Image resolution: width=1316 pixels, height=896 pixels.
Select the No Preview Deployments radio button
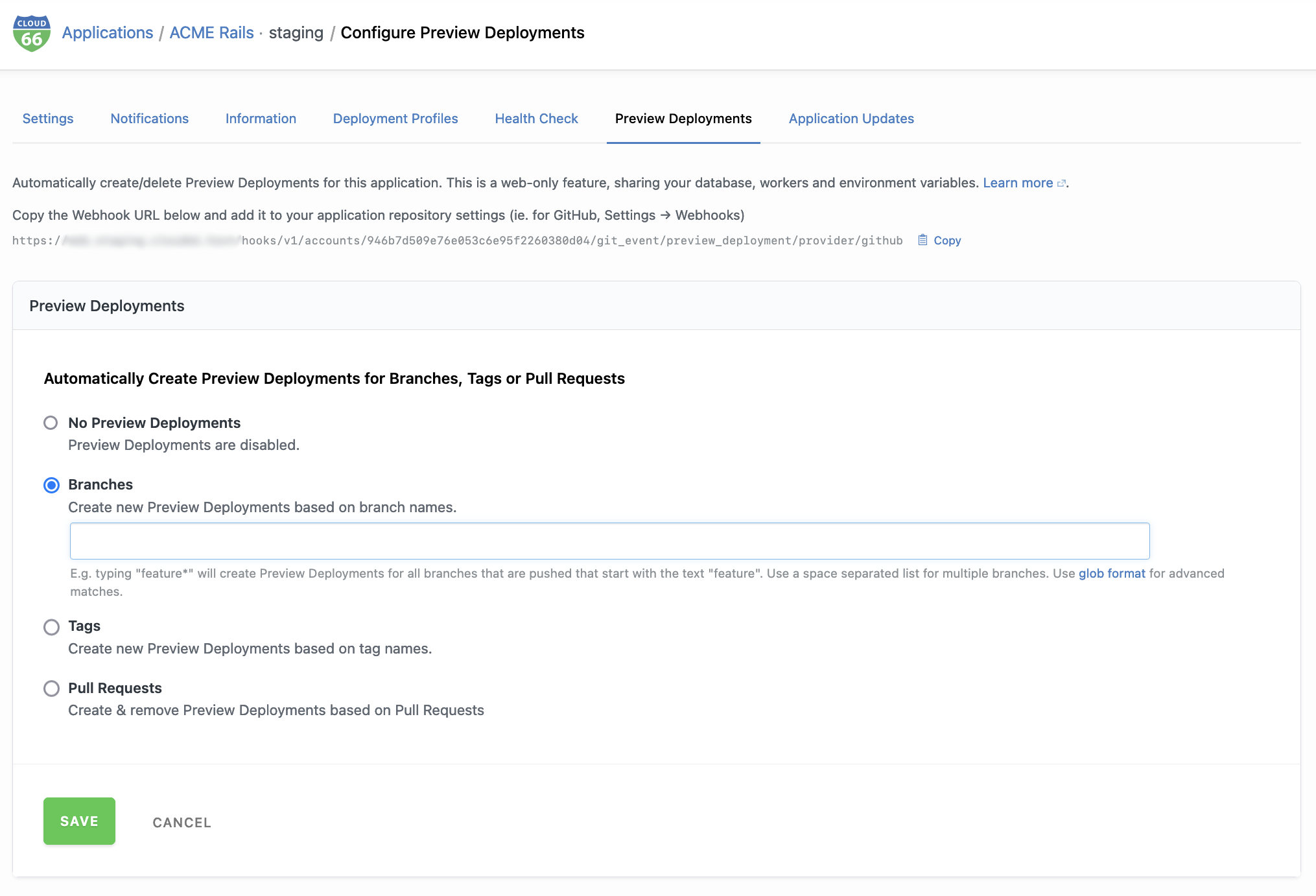[x=50, y=423]
